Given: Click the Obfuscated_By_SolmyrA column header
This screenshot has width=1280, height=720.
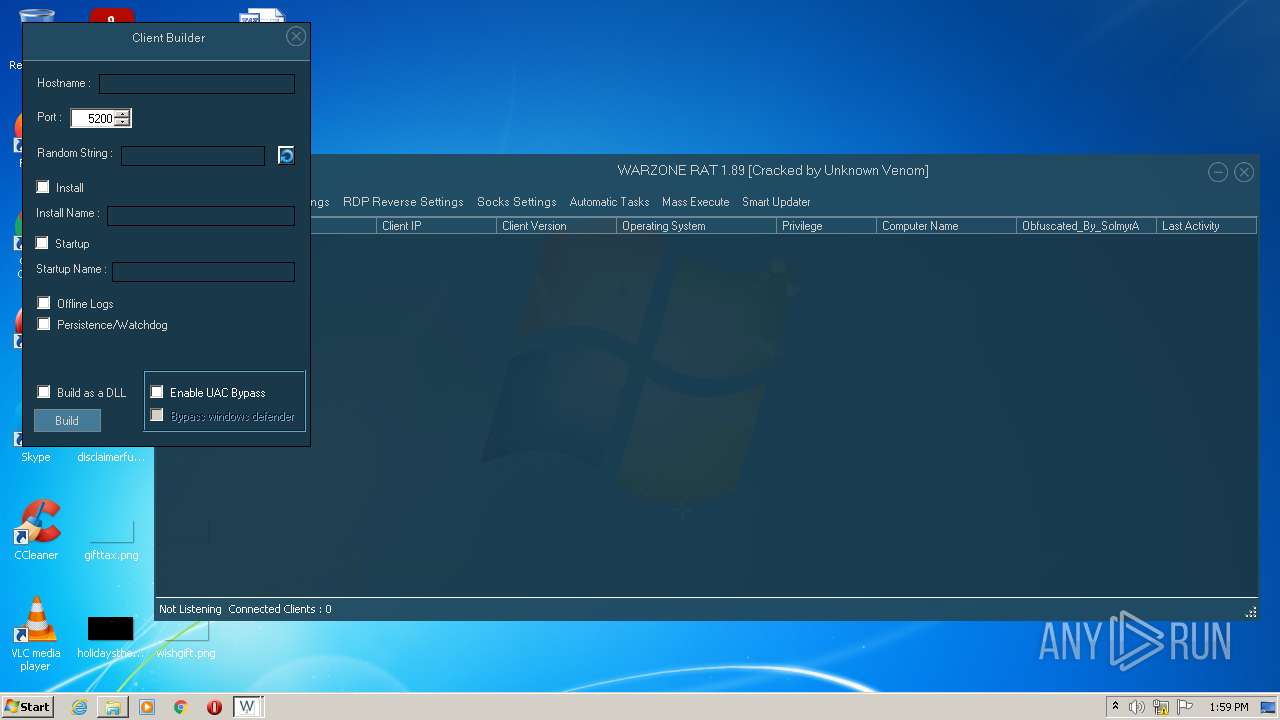Looking at the screenshot, I should 1086,226.
